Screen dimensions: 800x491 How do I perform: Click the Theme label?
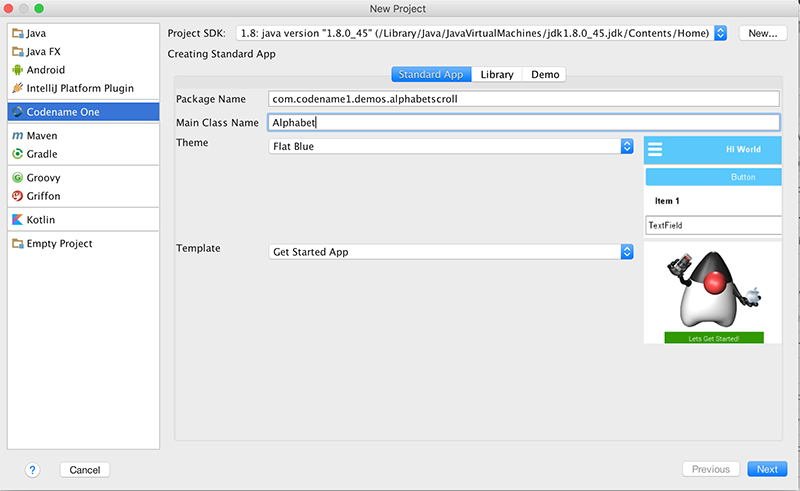point(192,142)
